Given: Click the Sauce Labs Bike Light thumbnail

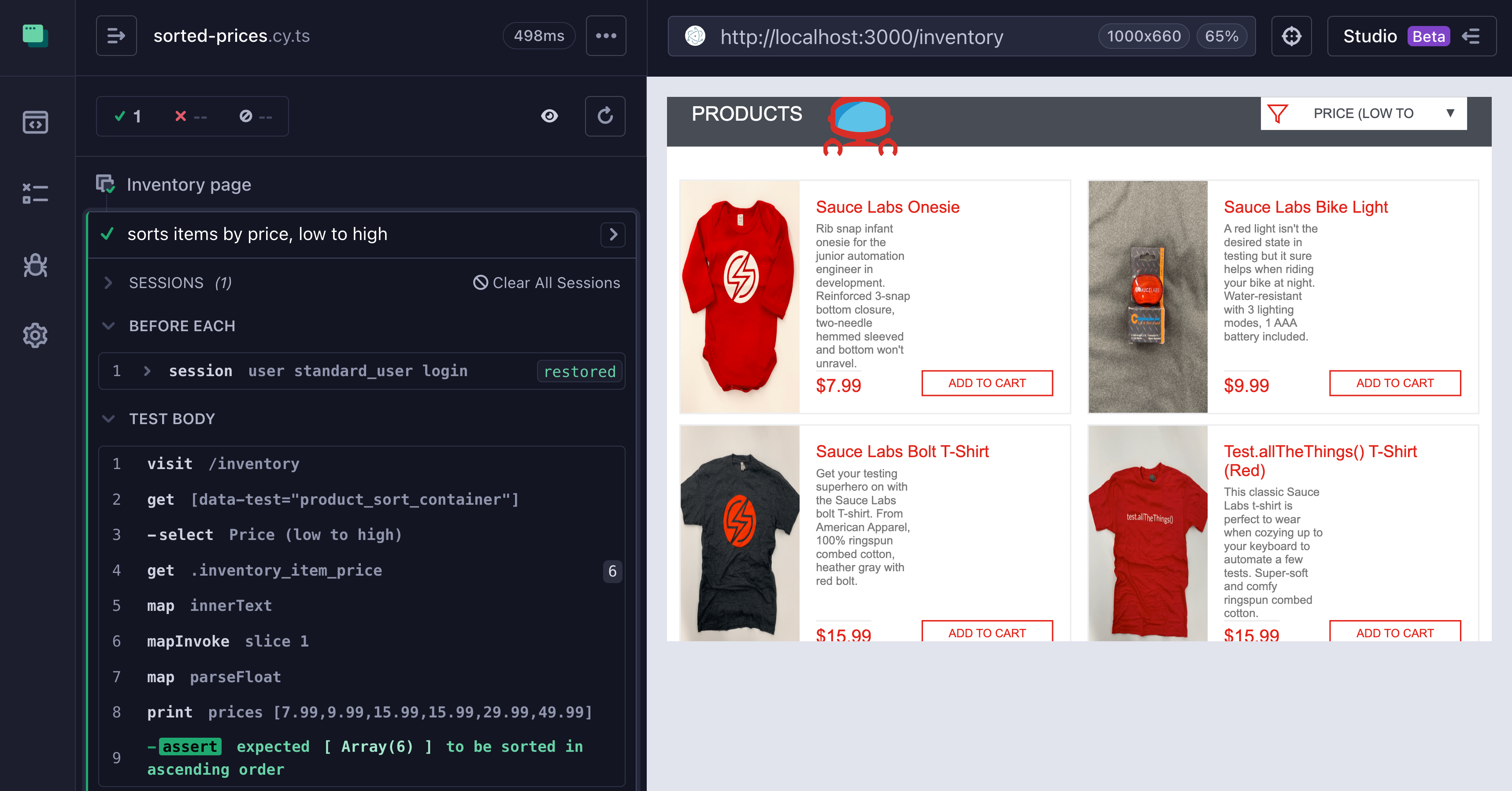Looking at the screenshot, I should [x=1148, y=296].
